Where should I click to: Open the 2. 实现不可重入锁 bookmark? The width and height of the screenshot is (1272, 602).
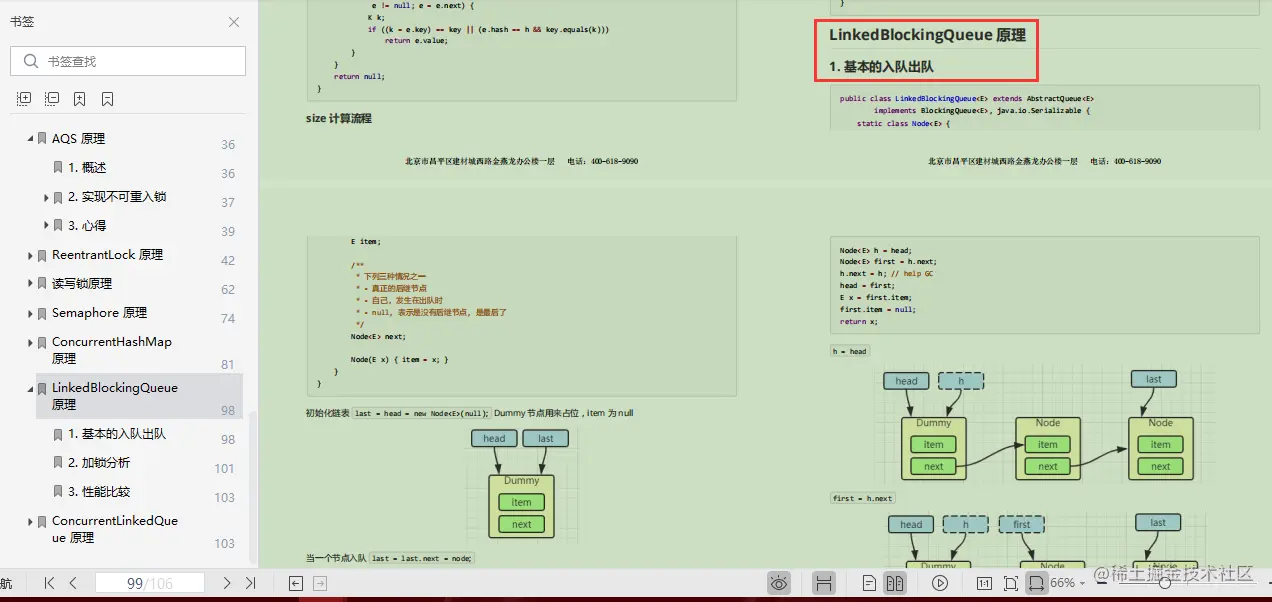[x=117, y=197]
